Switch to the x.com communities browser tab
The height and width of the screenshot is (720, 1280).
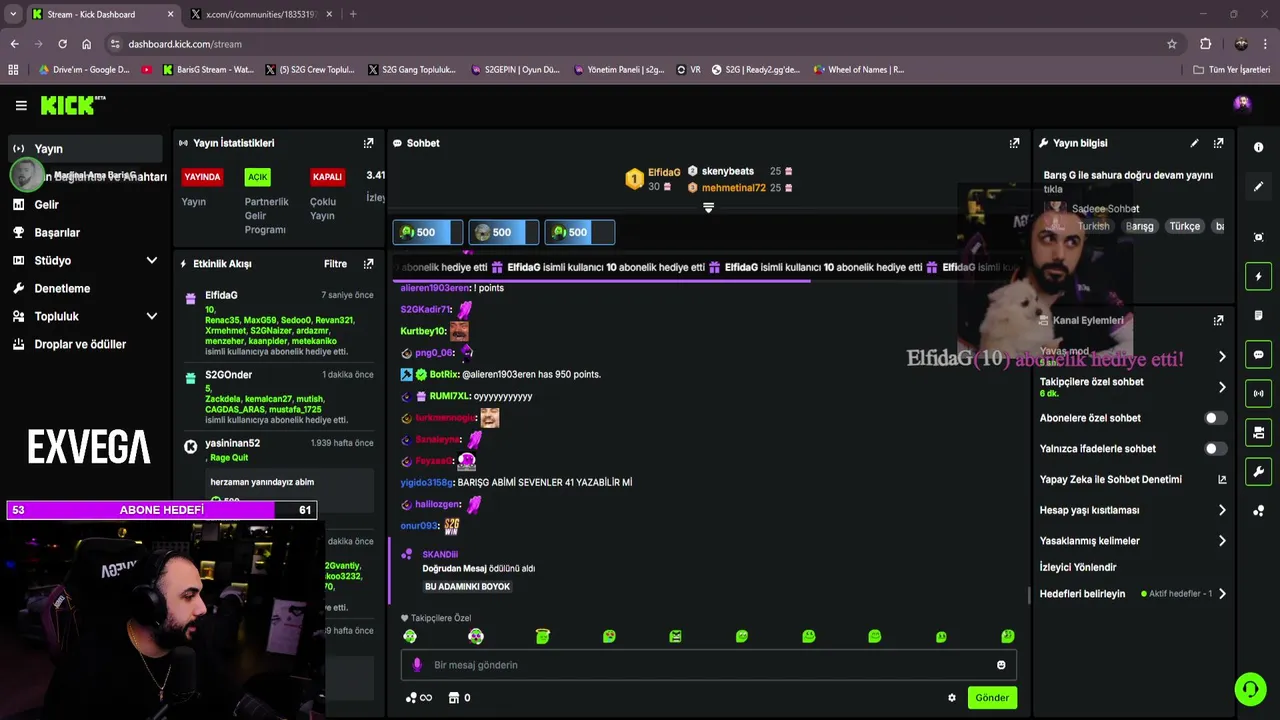coord(262,14)
